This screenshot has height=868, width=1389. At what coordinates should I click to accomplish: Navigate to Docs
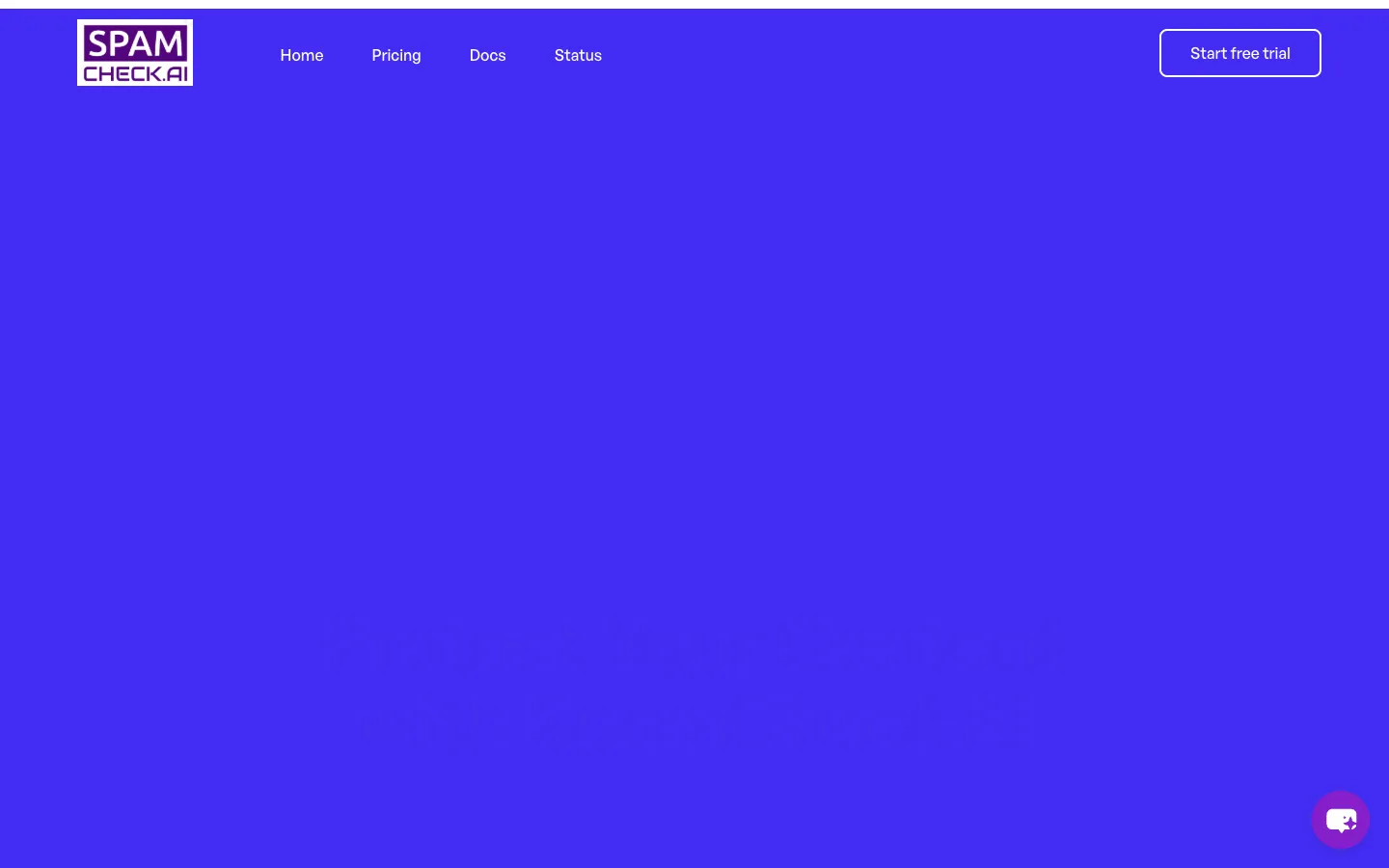pos(487,55)
